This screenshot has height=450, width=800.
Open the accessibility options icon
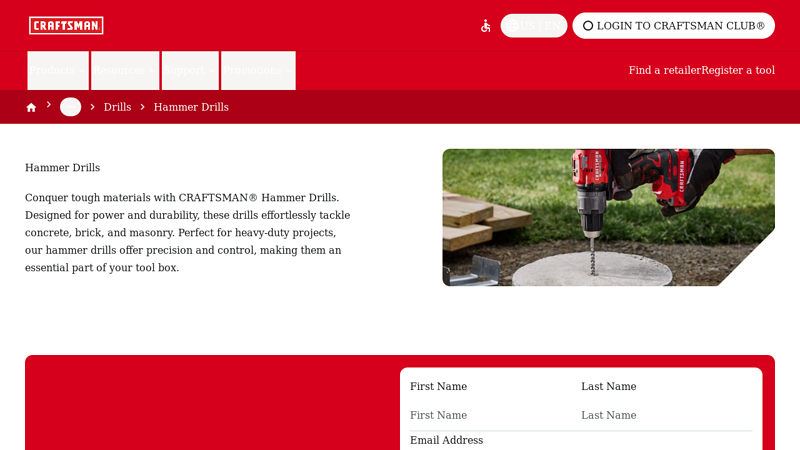click(x=486, y=26)
